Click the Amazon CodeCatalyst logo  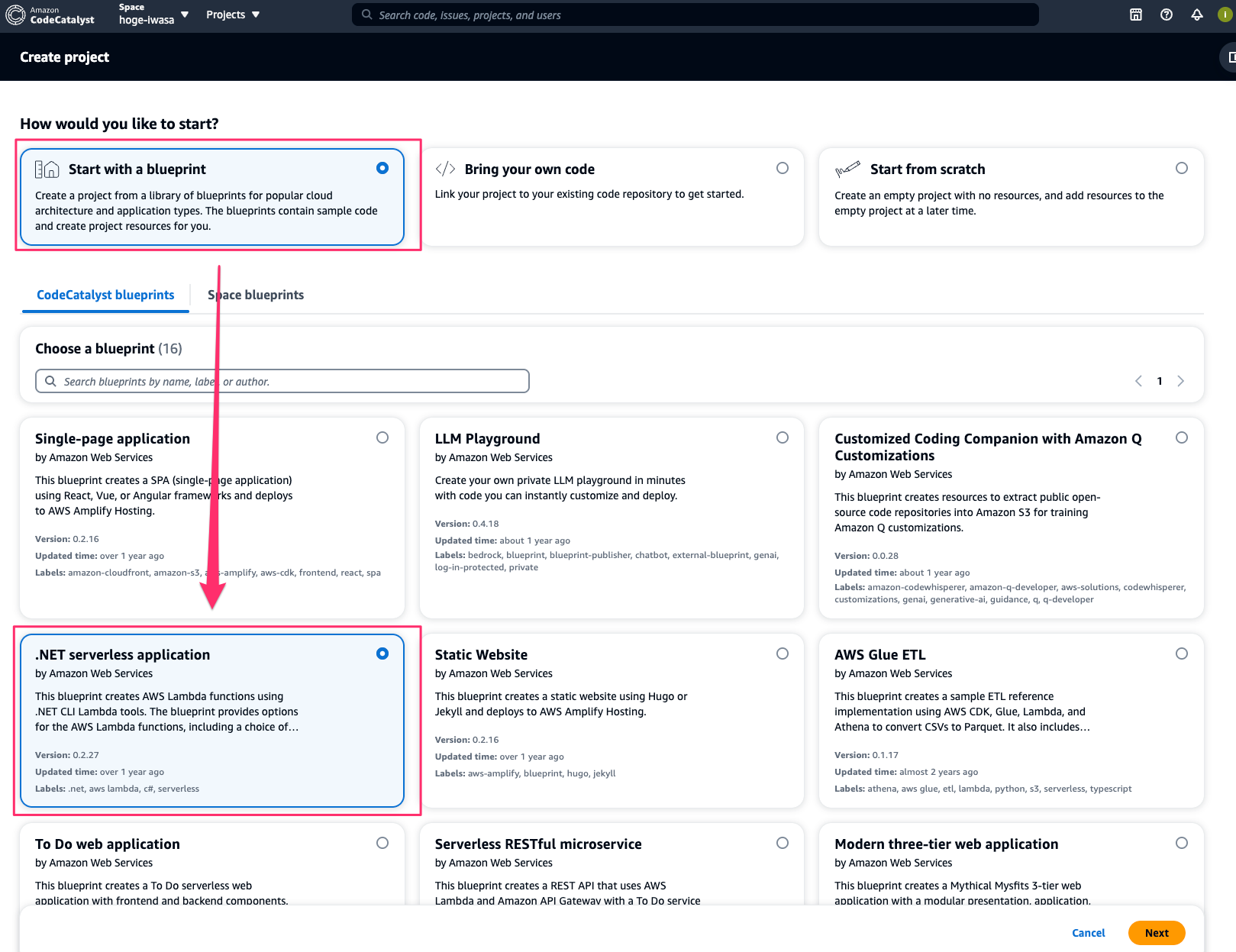[x=50, y=15]
